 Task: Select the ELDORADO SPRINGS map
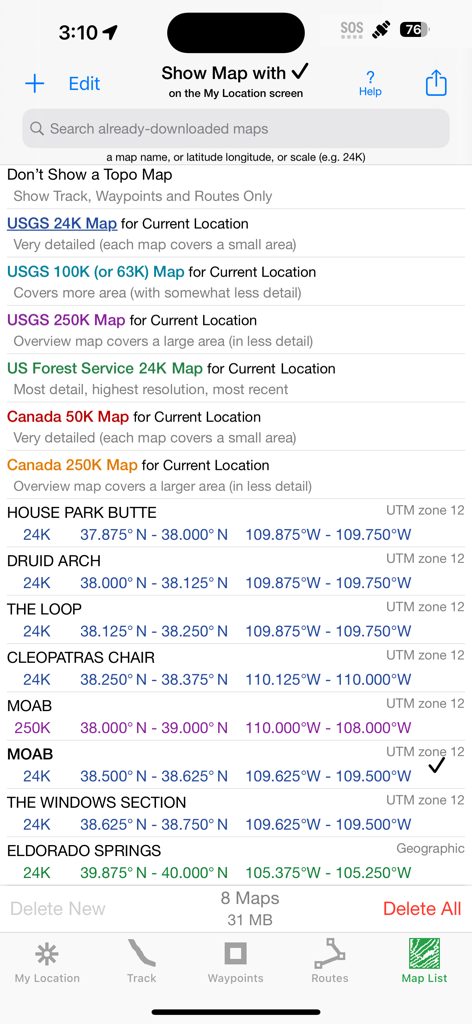tap(236, 861)
